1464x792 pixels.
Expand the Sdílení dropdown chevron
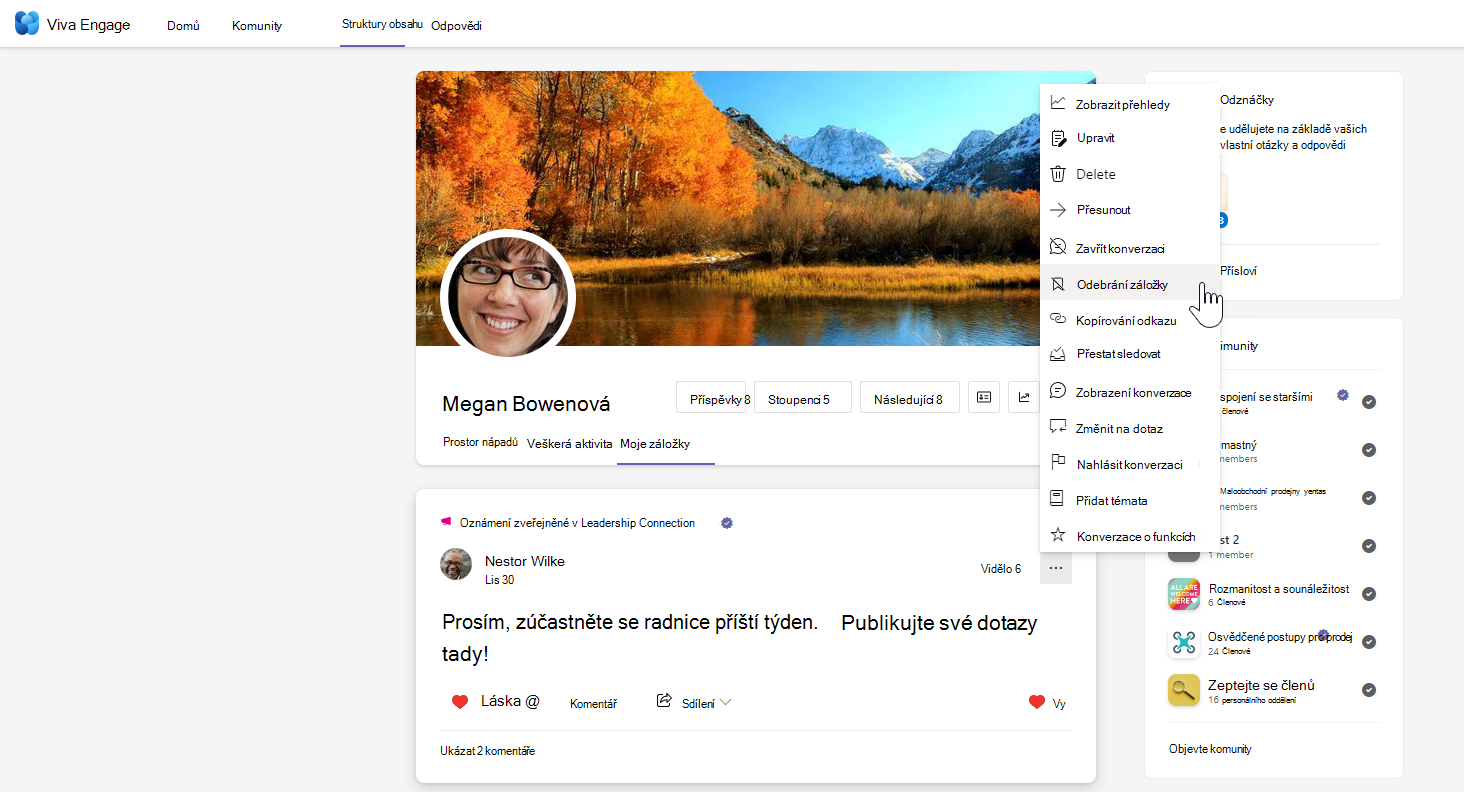pos(726,703)
